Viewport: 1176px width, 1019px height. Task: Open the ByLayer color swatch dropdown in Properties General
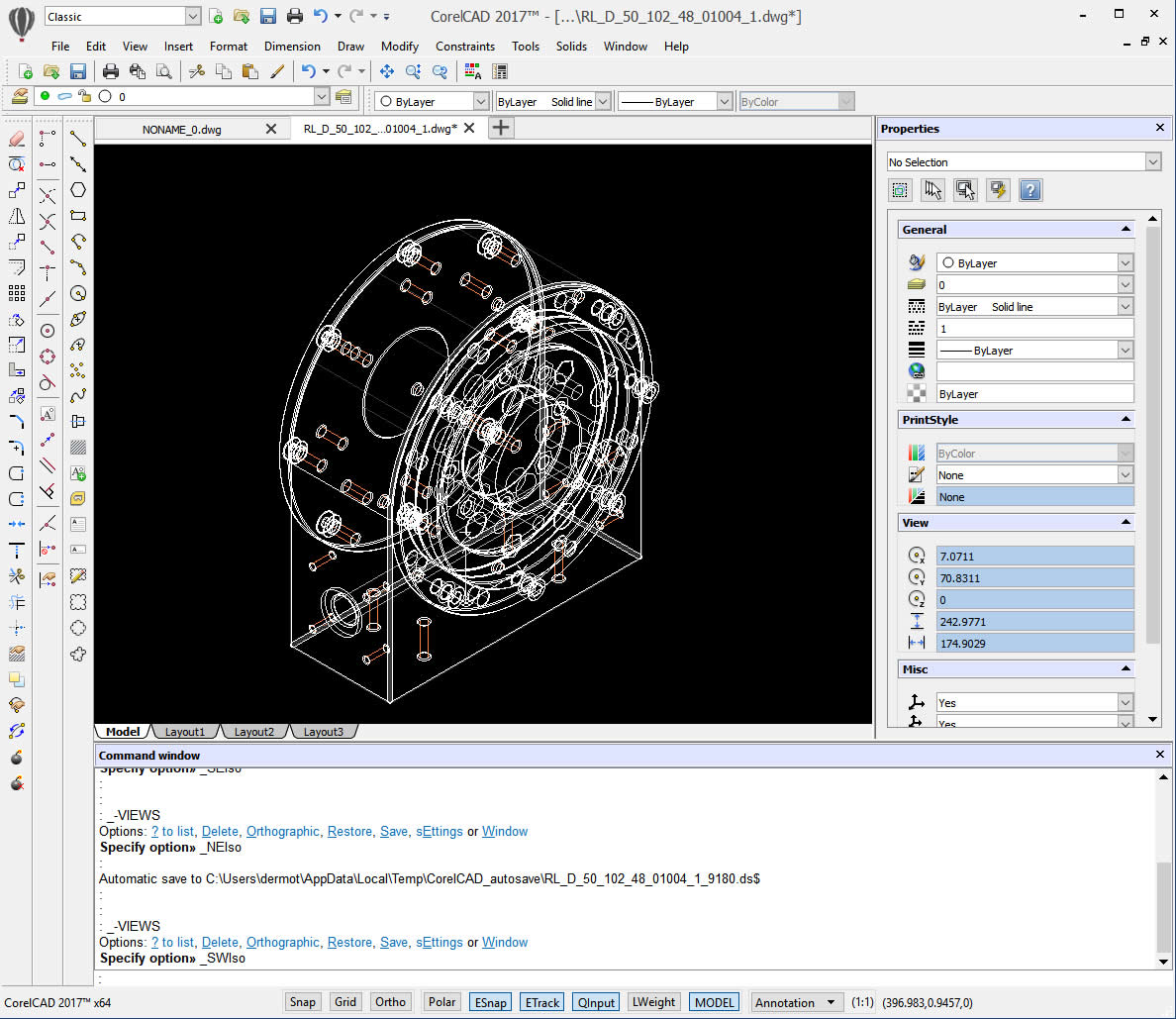(x=1125, y=262)
